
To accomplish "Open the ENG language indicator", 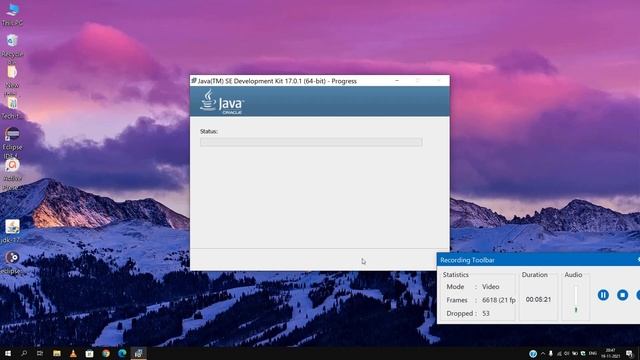I will click(x=593, y=353).
